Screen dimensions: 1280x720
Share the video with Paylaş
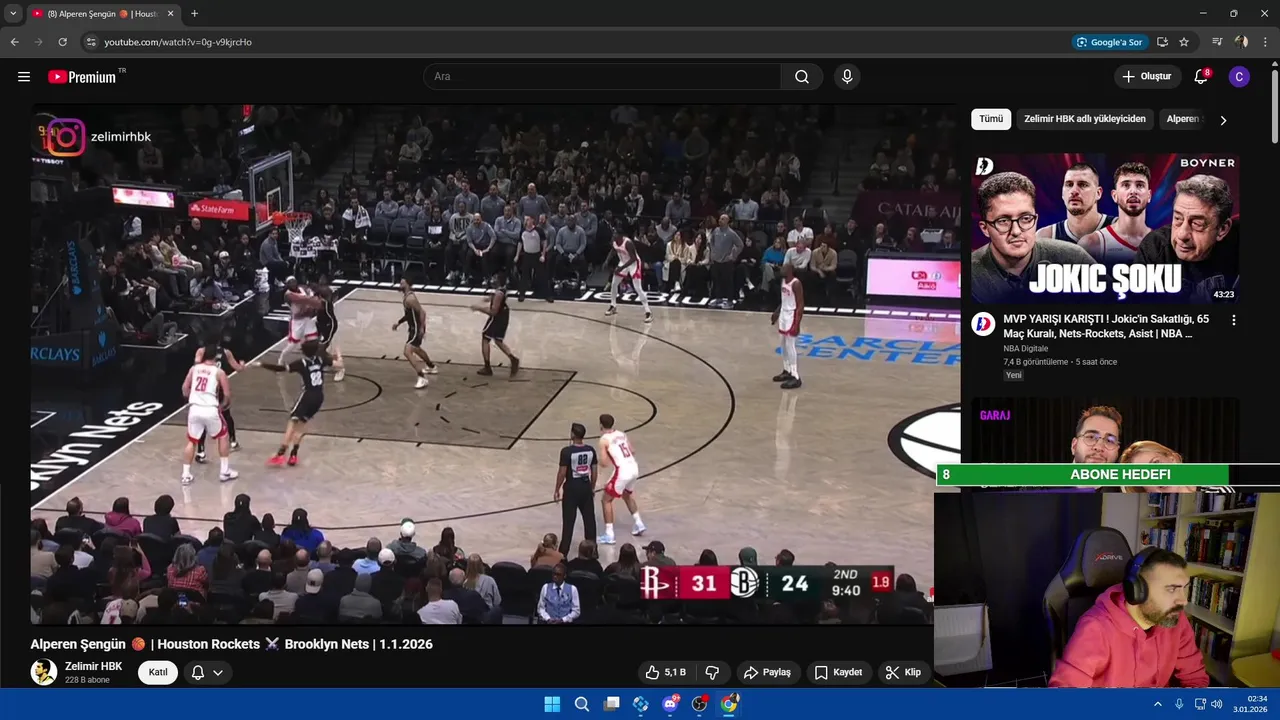[x=767, y=672]
